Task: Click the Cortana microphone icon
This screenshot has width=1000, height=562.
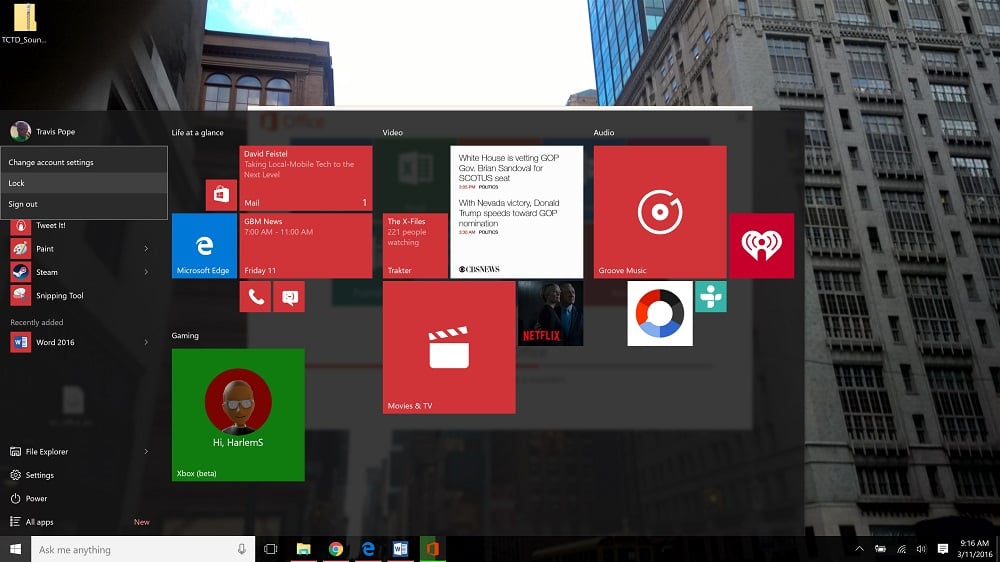Action: tap(242, 549)
